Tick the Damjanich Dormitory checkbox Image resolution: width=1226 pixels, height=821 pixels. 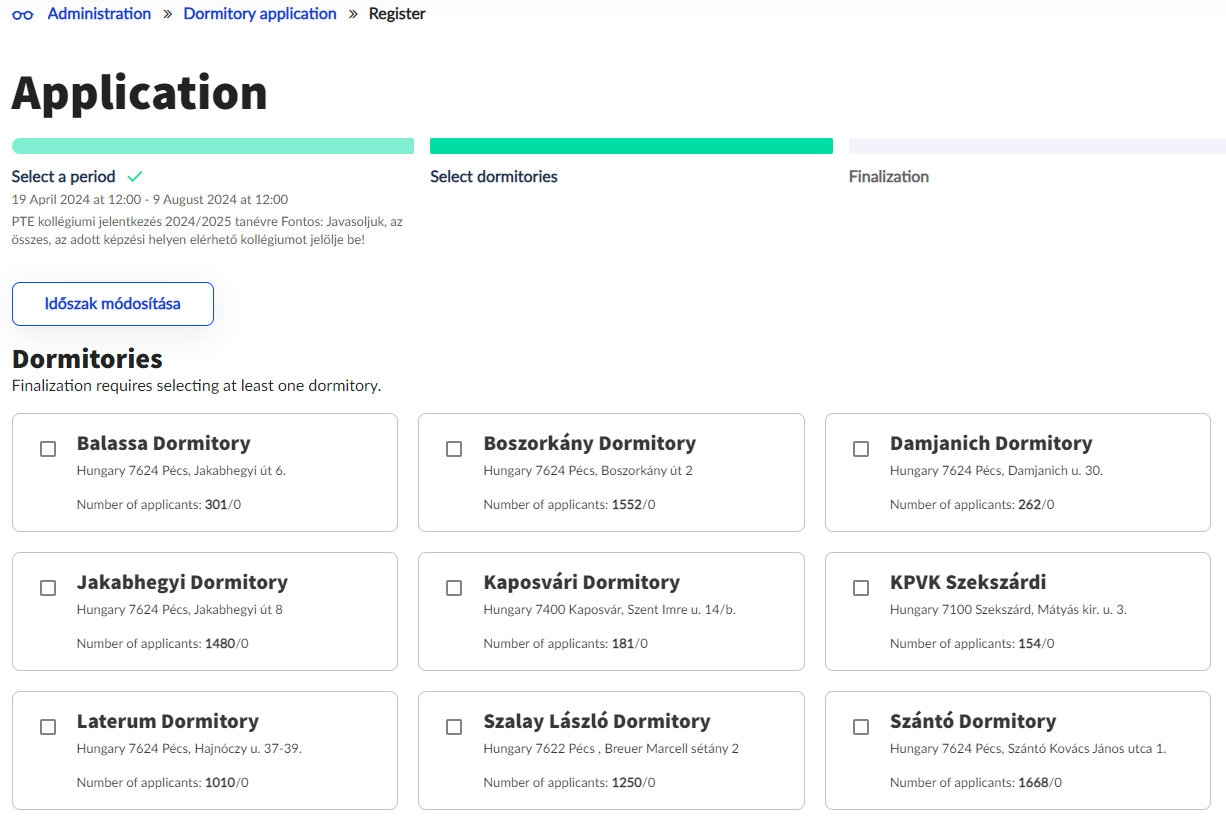click(x=861, y=449)
